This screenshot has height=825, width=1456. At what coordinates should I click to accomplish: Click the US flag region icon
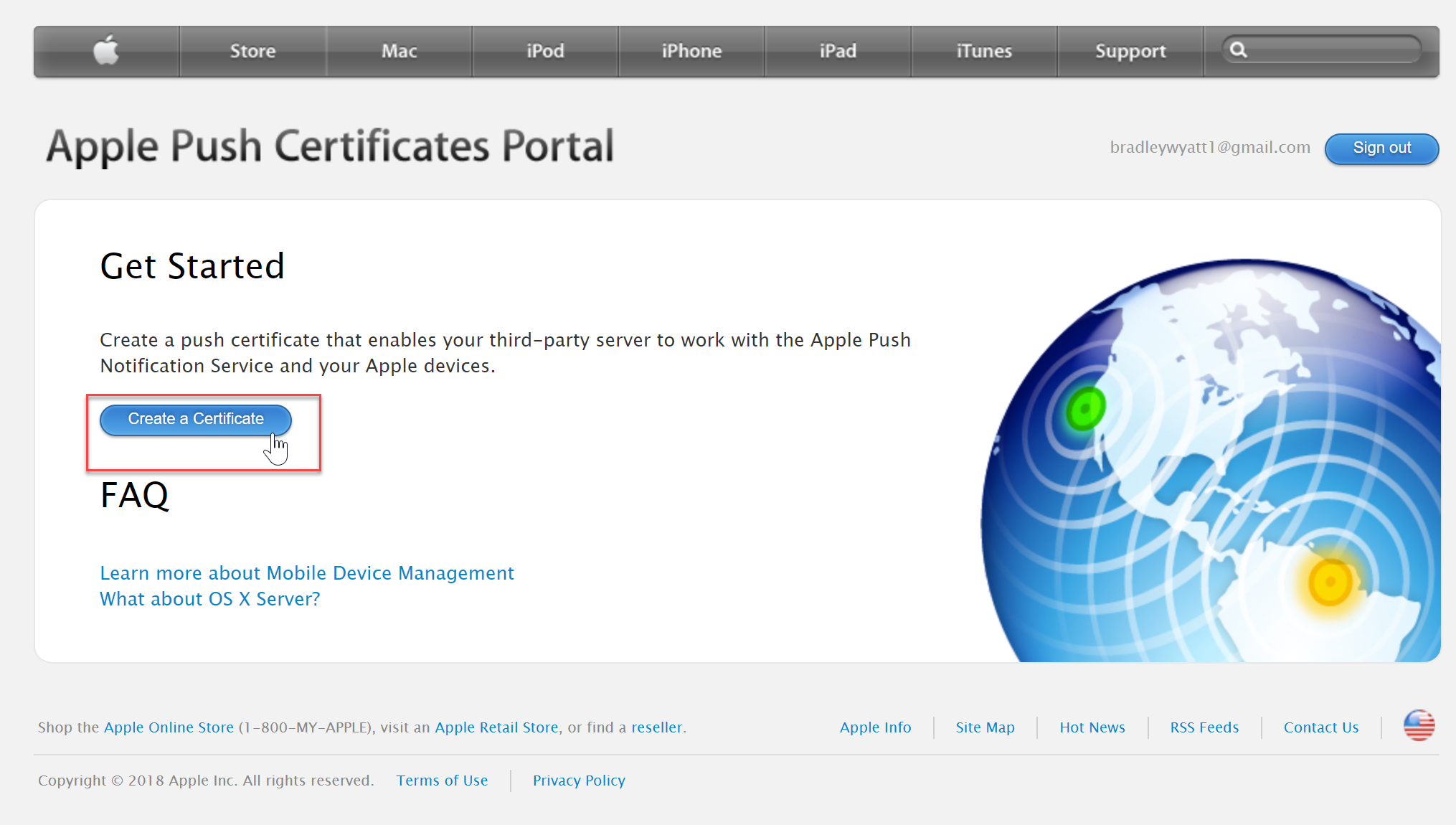(1419, 726)
